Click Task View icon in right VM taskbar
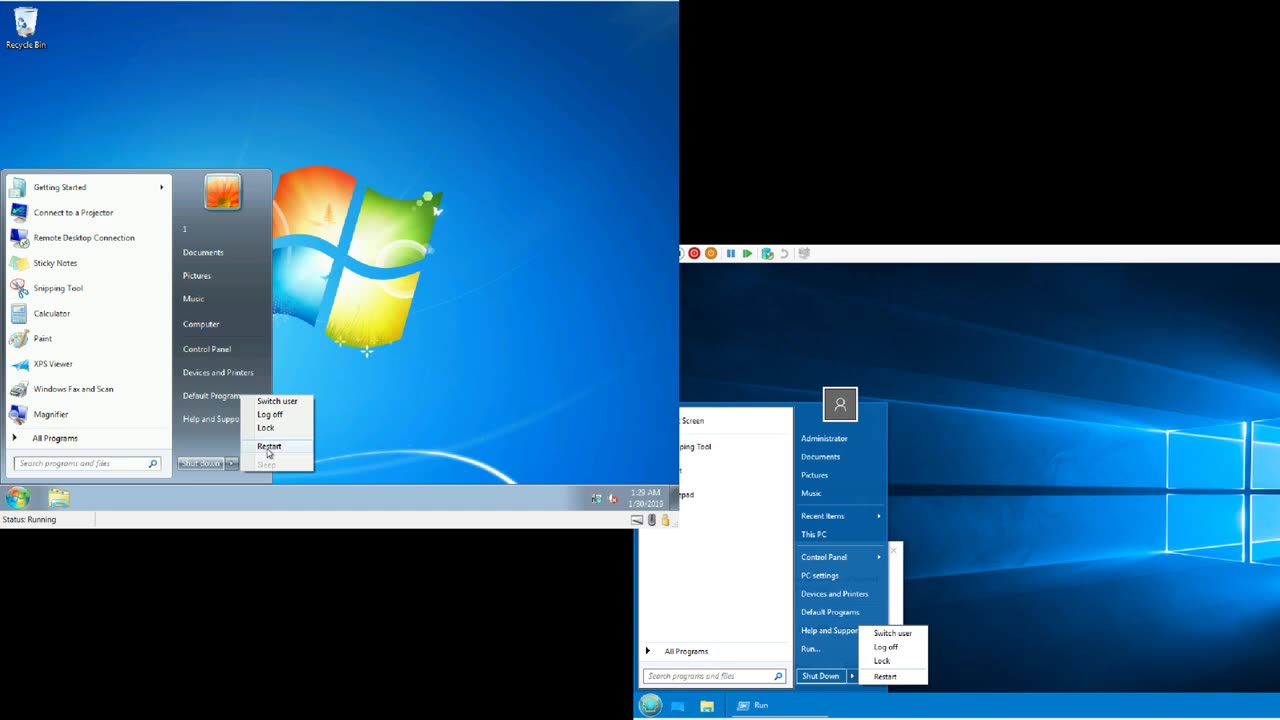The height and width of the screenshot is (720, 1280). point(678,706)
